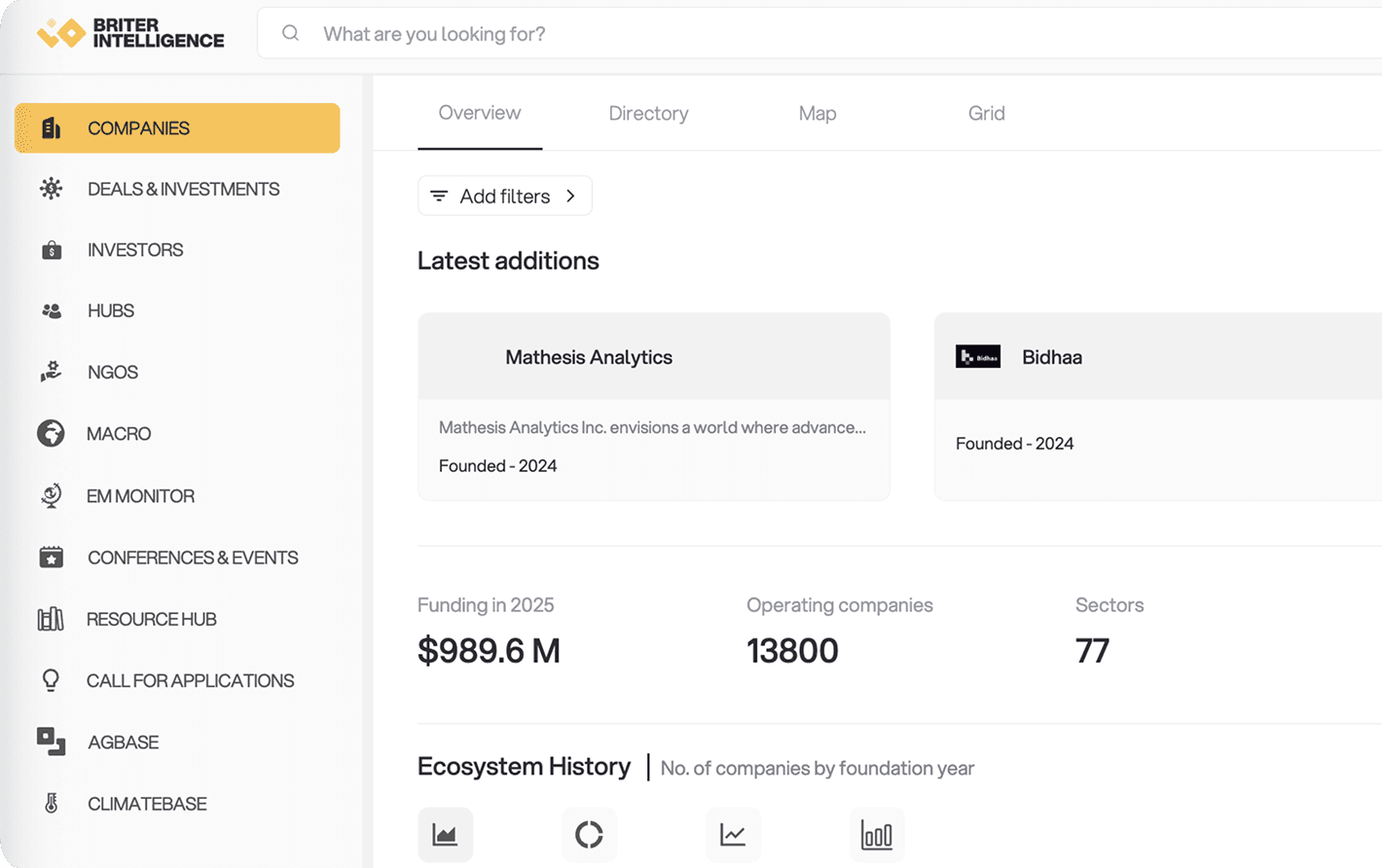The height and width of the screenshot is (868, 1382).
Task: Open the Investors sidebar link
Action: coord(135,250)
